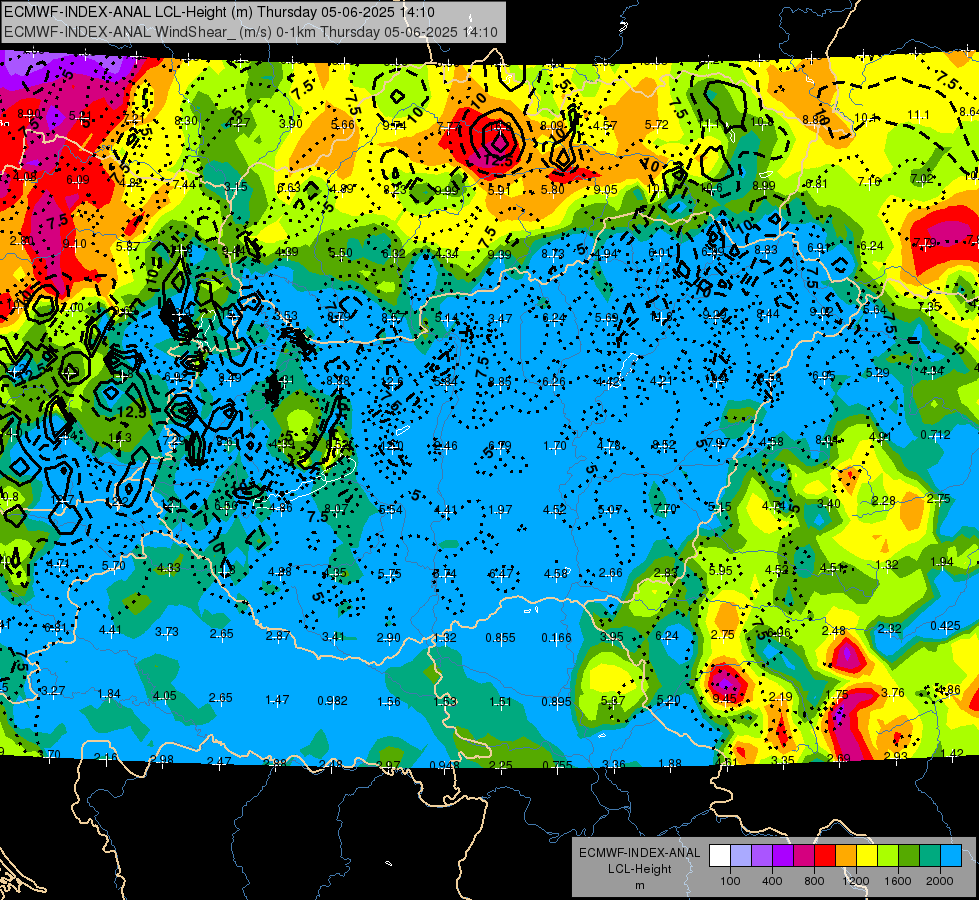The height and width of the screenshot is (900, 979).
Task: Click the pale lavender legend swatch
Action: [x=741, y=855]
